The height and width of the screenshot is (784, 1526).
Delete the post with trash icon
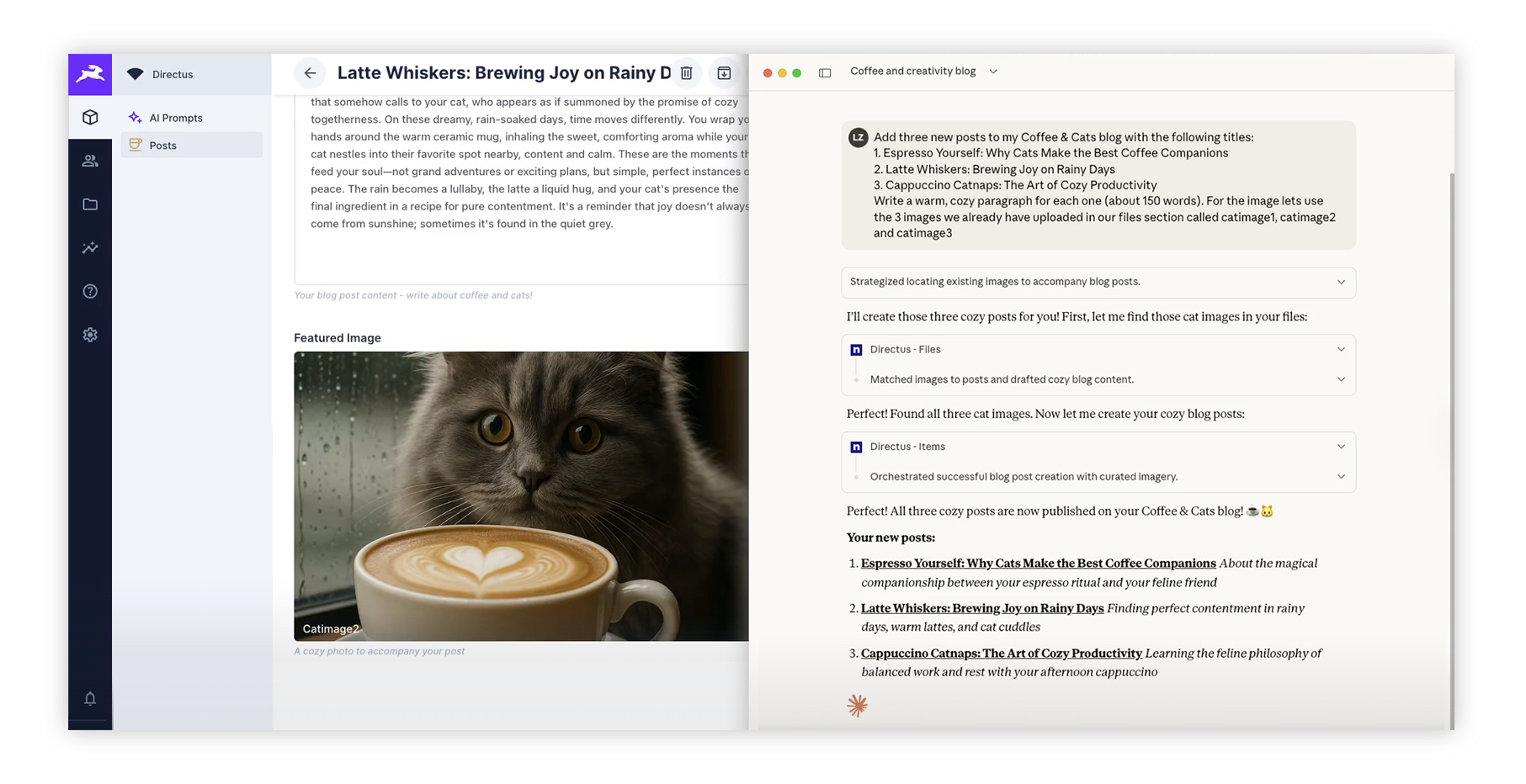click(687, 73)
